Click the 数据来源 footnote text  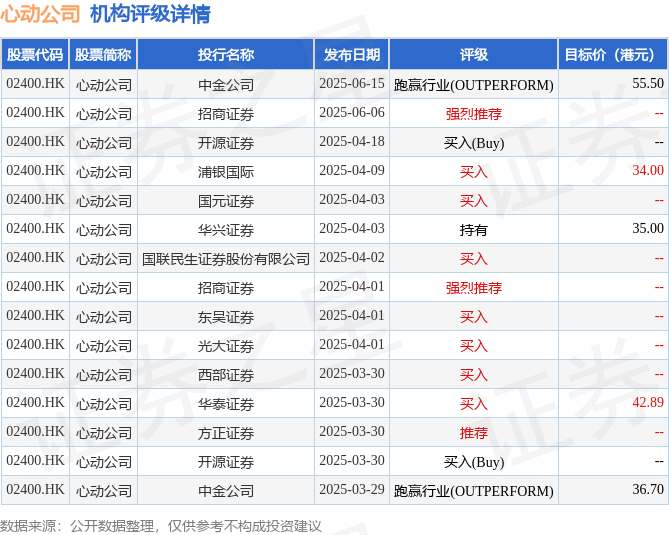160,526
